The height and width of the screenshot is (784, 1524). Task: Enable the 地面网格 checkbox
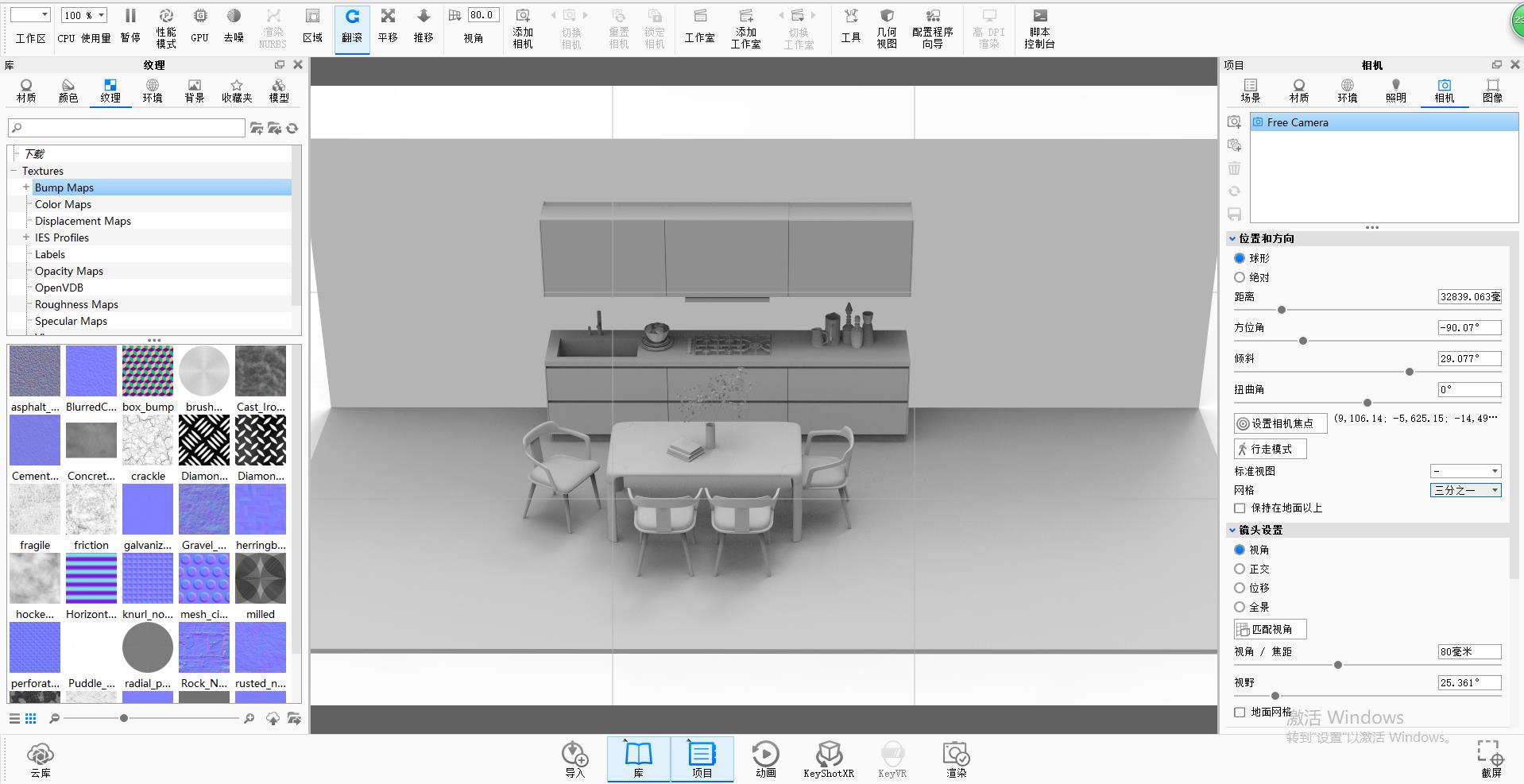(1239, 713)
